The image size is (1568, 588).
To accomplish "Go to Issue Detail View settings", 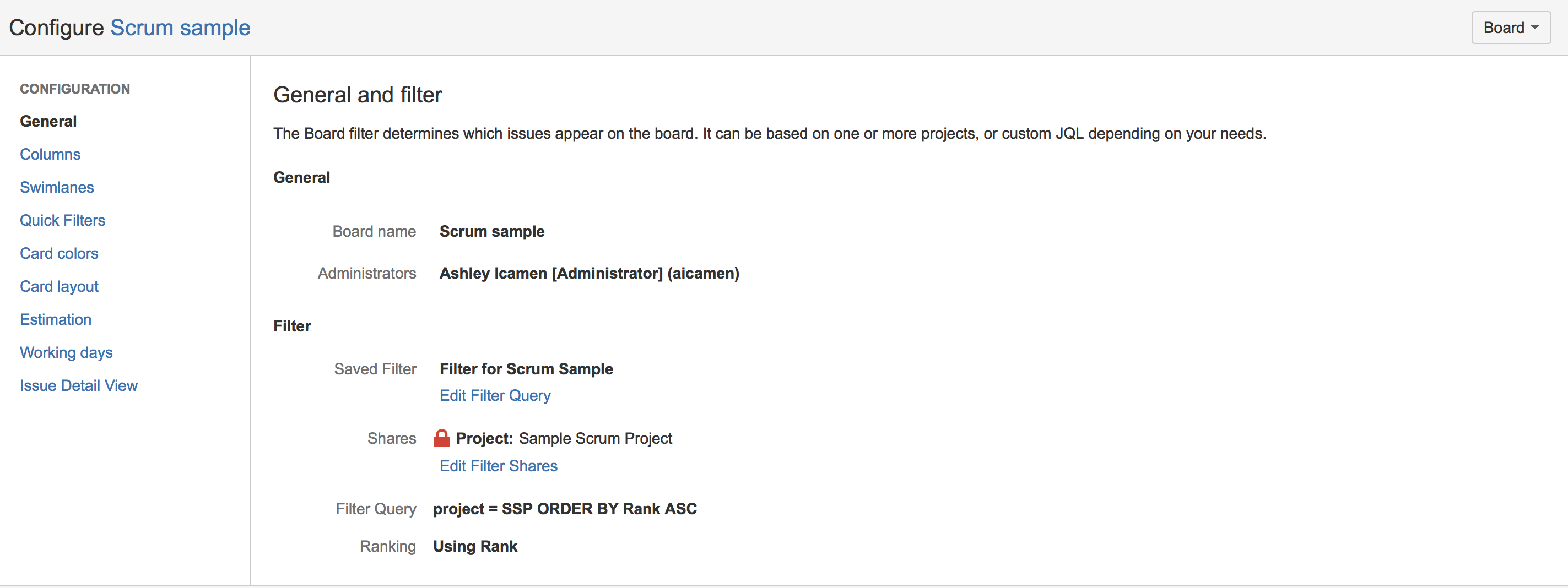I will pos(79,385).
